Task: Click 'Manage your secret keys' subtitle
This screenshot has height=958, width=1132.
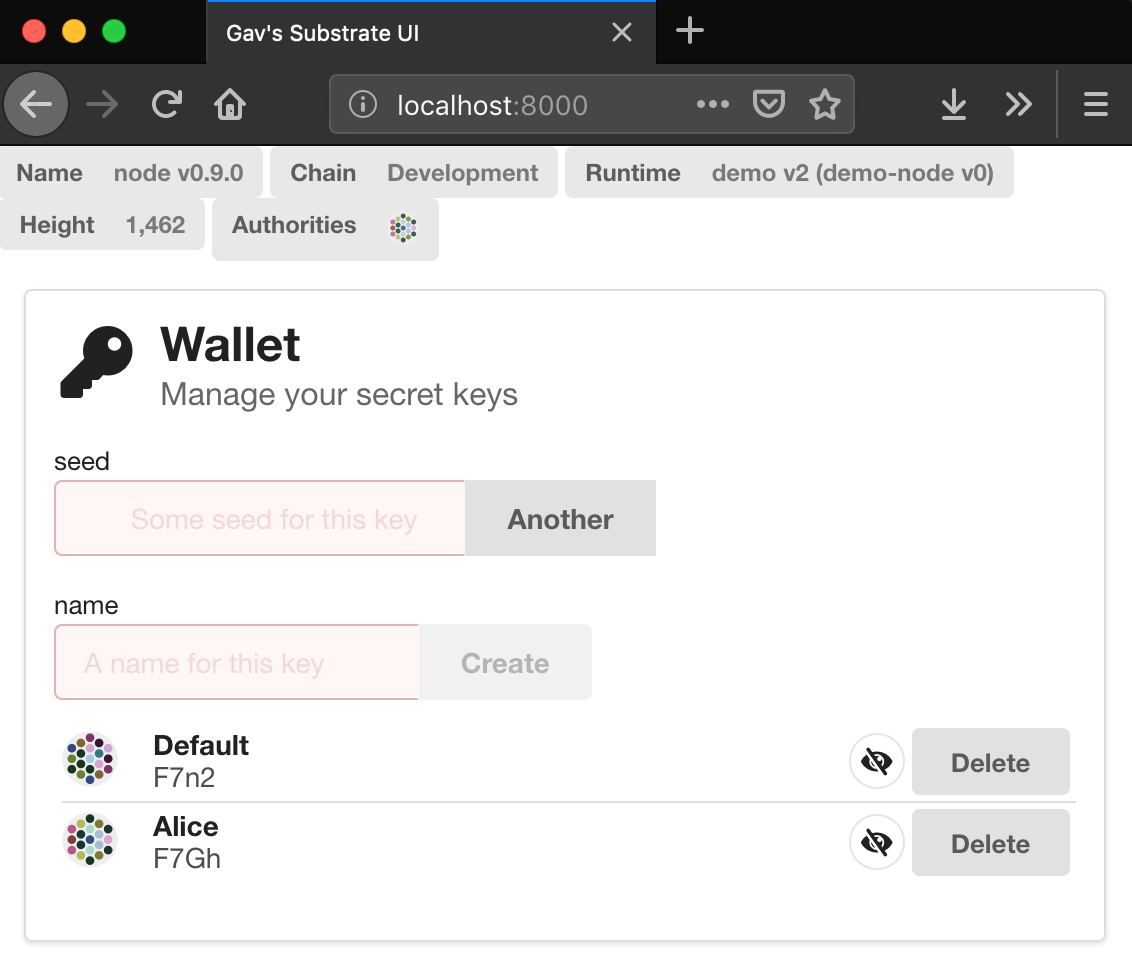Action: click(339, 395)
